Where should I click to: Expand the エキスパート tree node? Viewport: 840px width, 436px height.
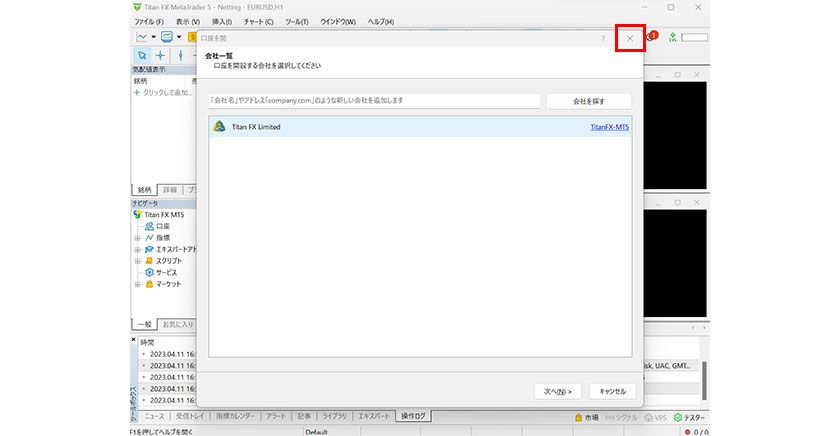click(x=138, y=250)
